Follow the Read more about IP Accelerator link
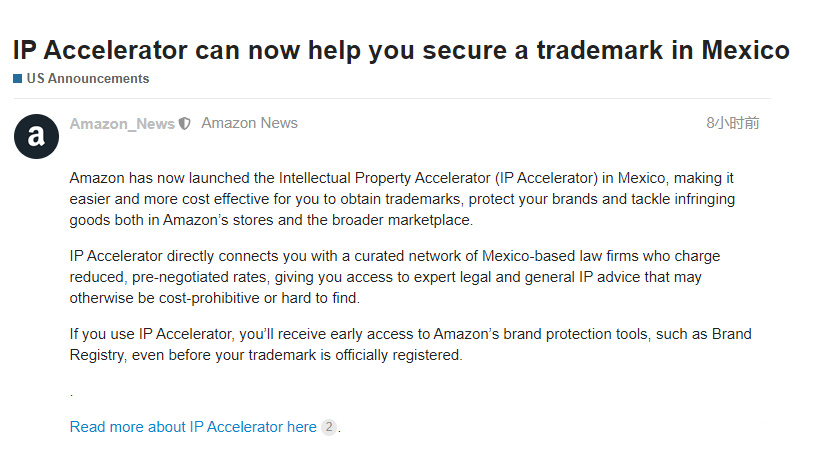816x456 pixels. [x=193, y=427]
